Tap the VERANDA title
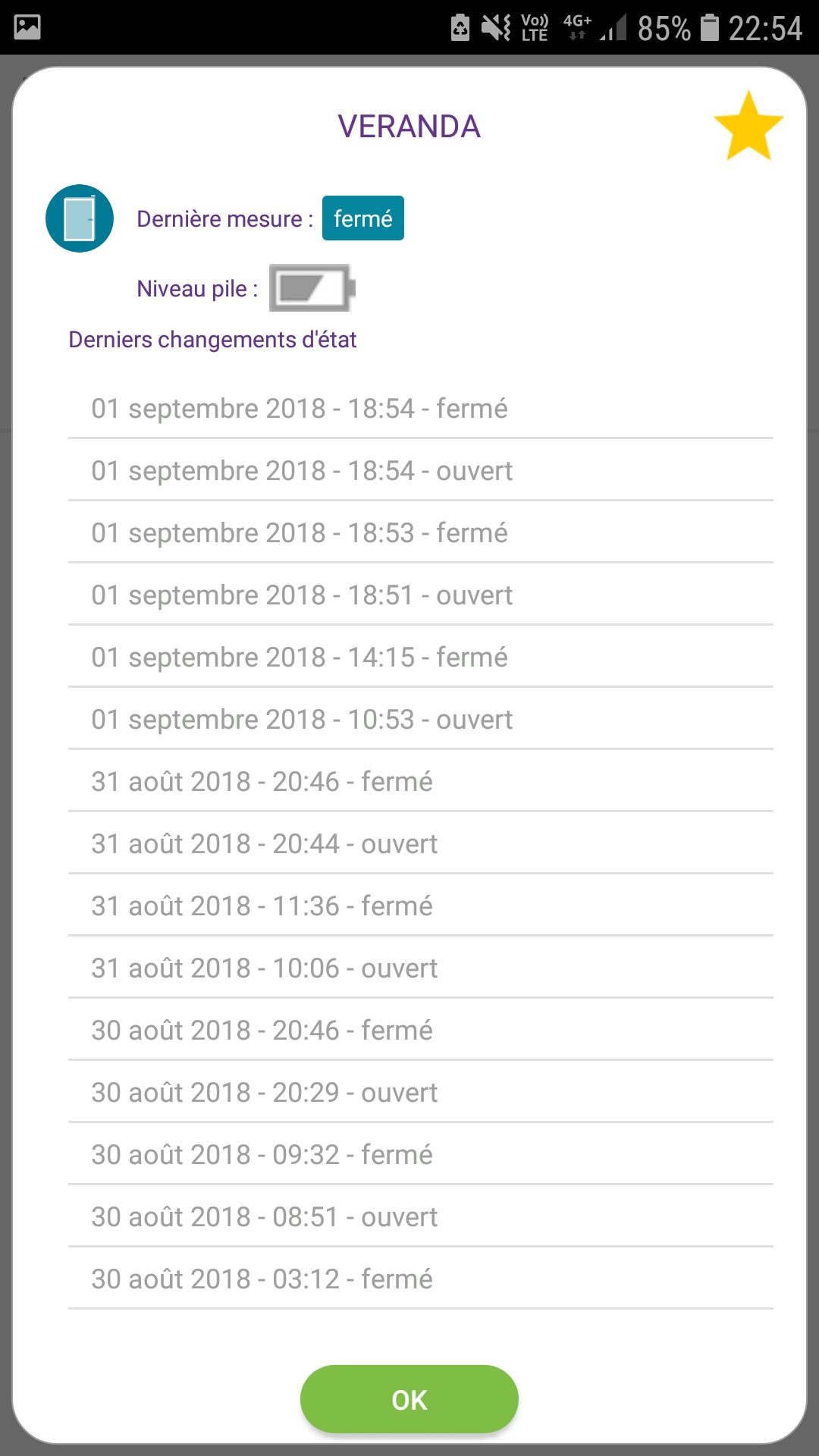The image size is (819, 1456). click(x=409, y=127)
